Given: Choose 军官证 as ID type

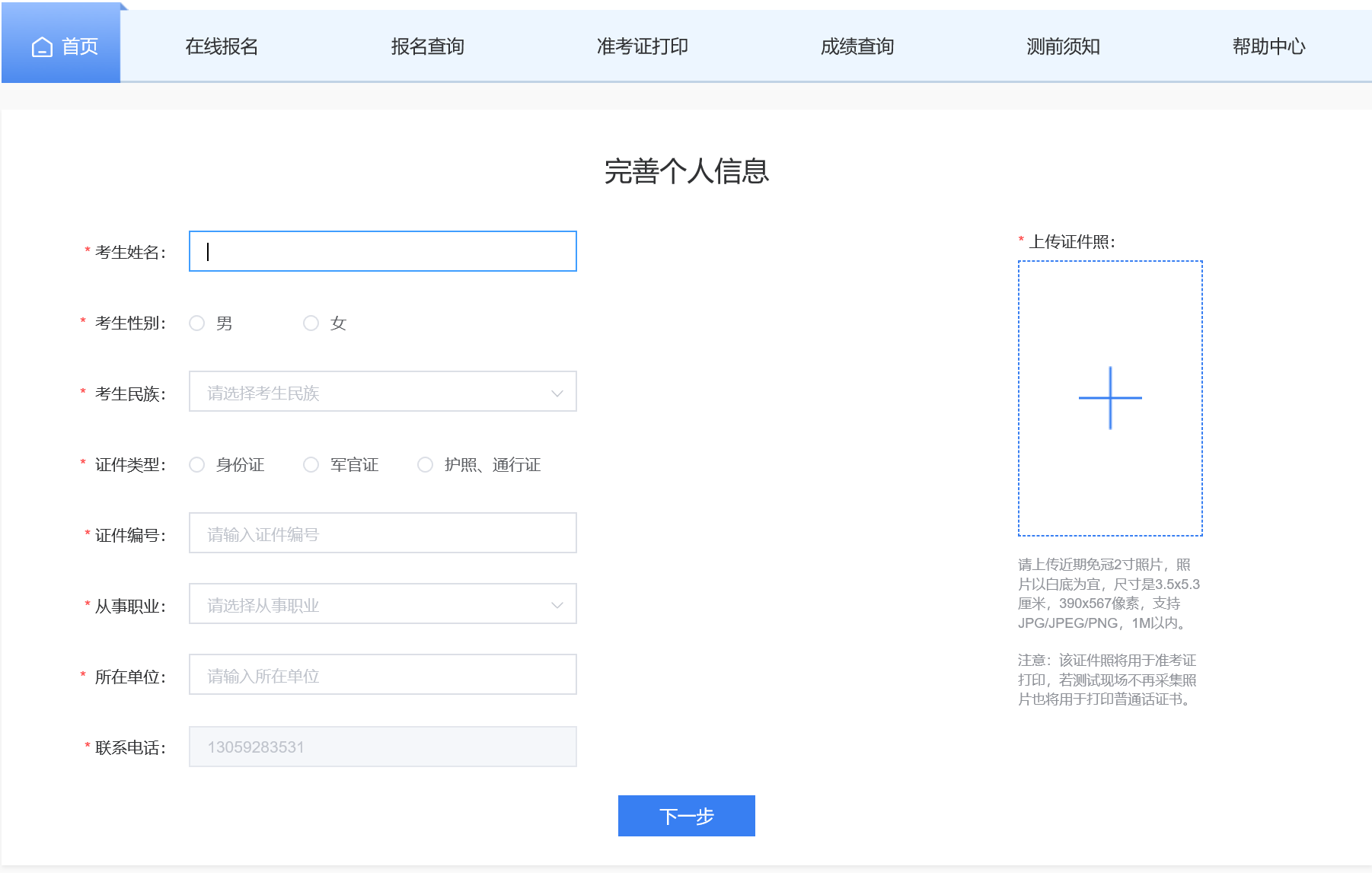Looking at the screenshot, I should click(x=311, y=465).
